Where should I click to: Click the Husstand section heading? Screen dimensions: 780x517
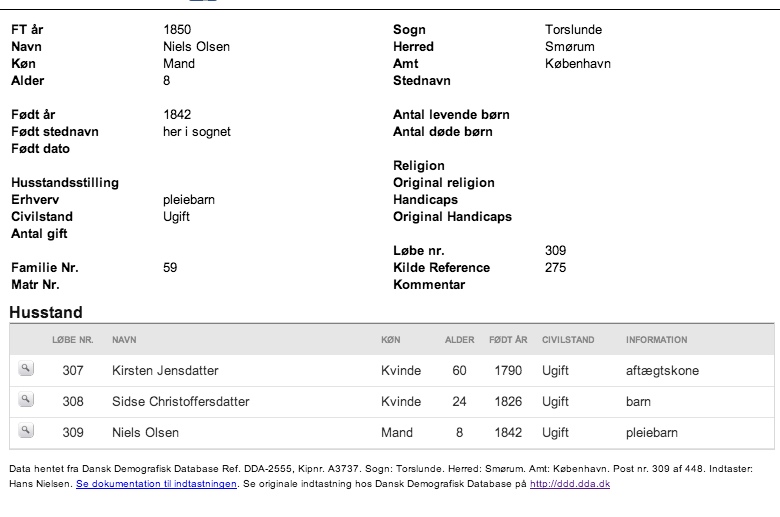pyautogui.click(x=46, y=312)
